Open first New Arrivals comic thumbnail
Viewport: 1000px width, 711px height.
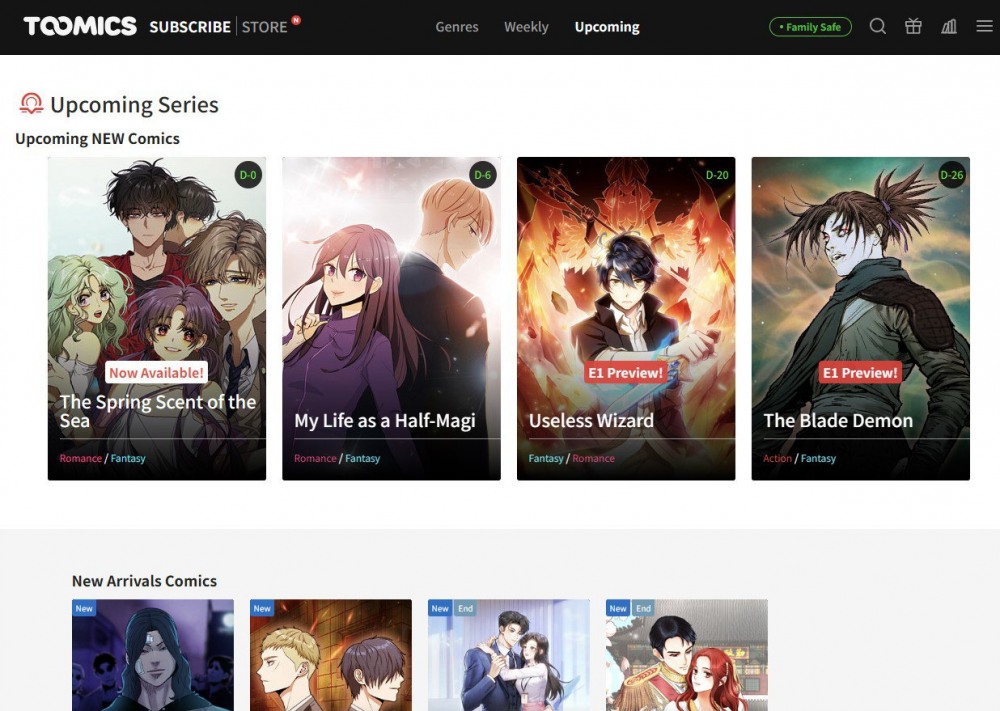tap(152, 655)
